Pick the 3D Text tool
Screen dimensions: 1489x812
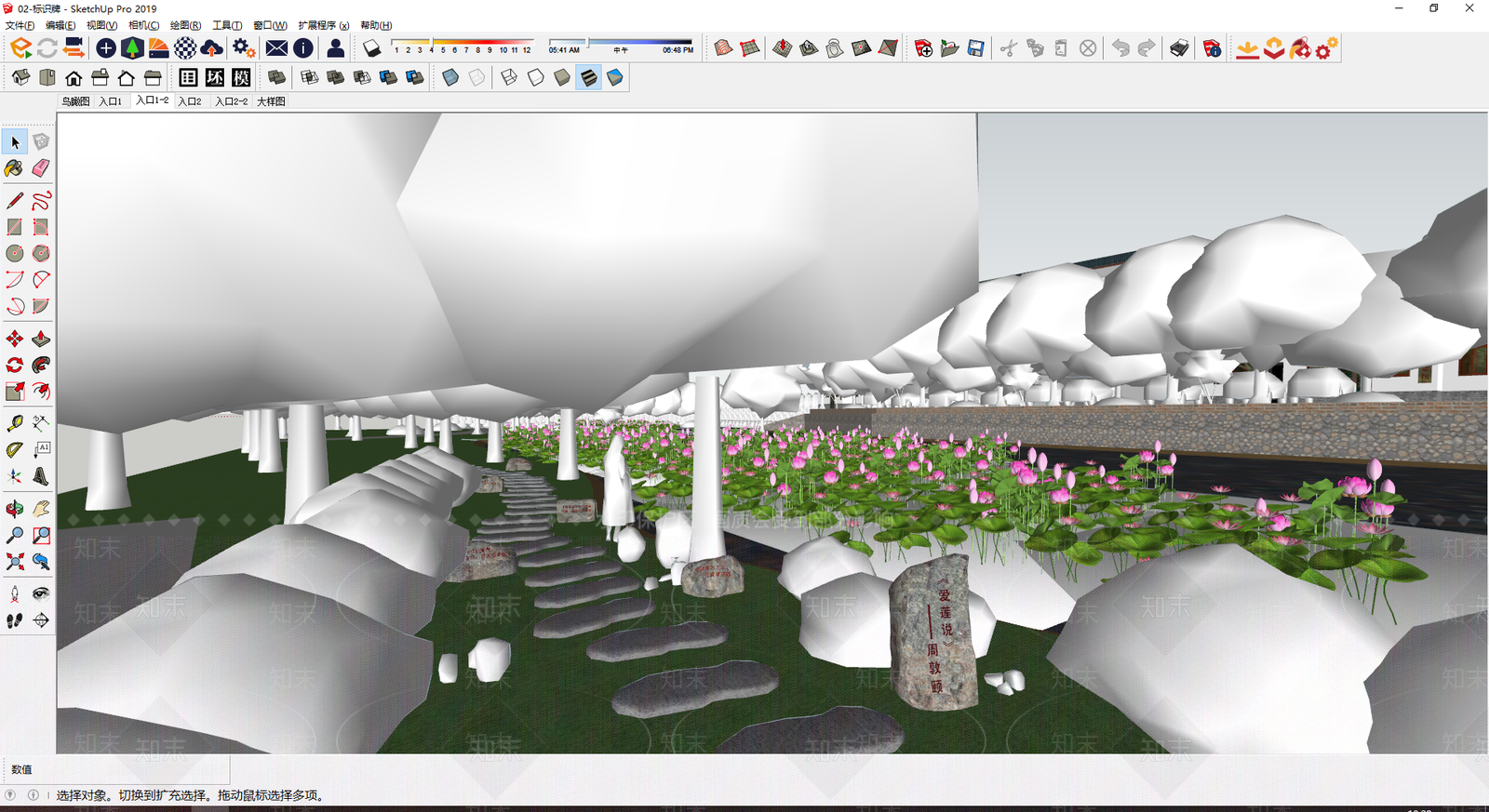[41, 476]
